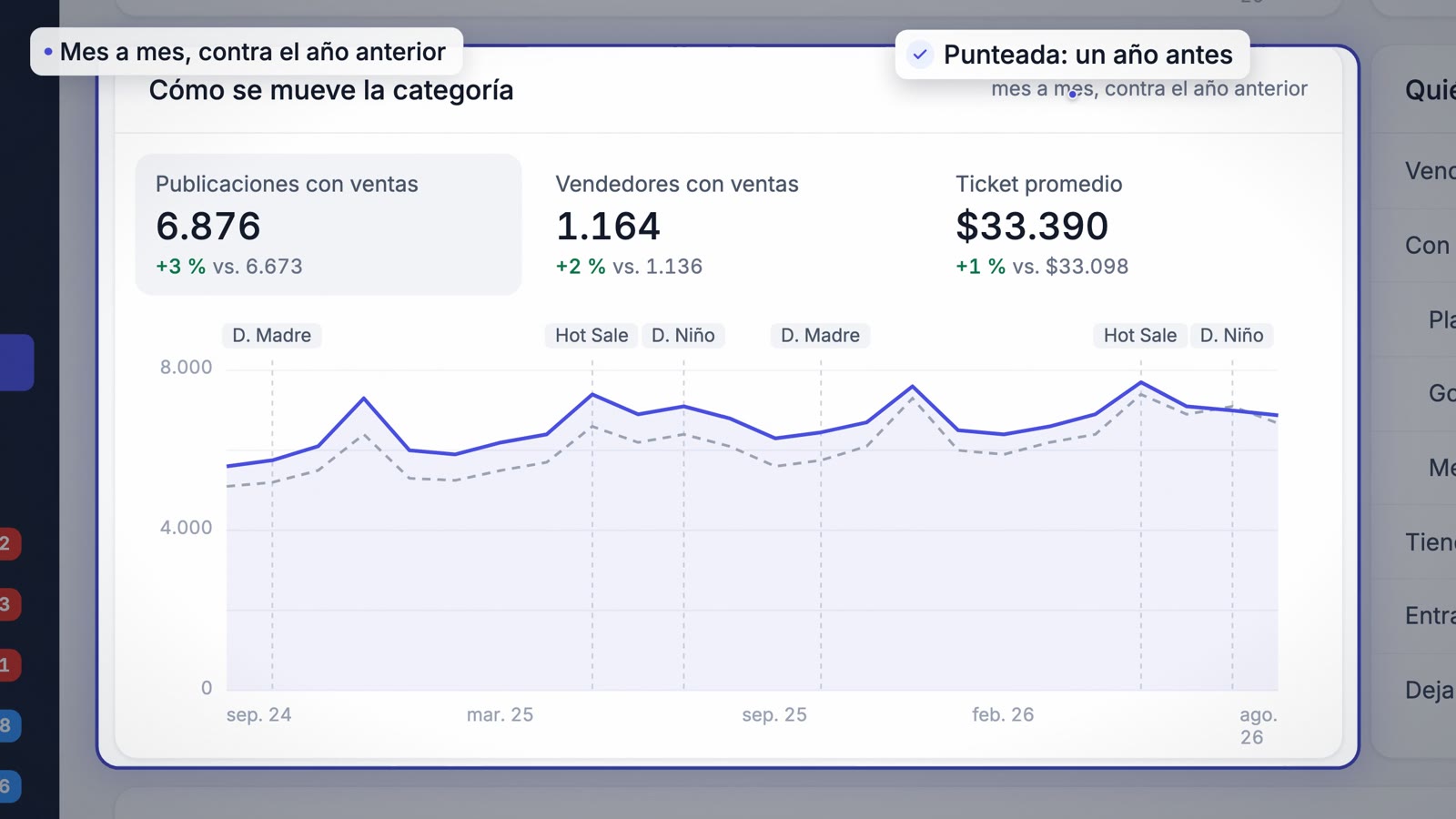Click the D. Niño event label before sep. 25
The height and width of the screenshot is (819, 1456).
pos(683,335)
